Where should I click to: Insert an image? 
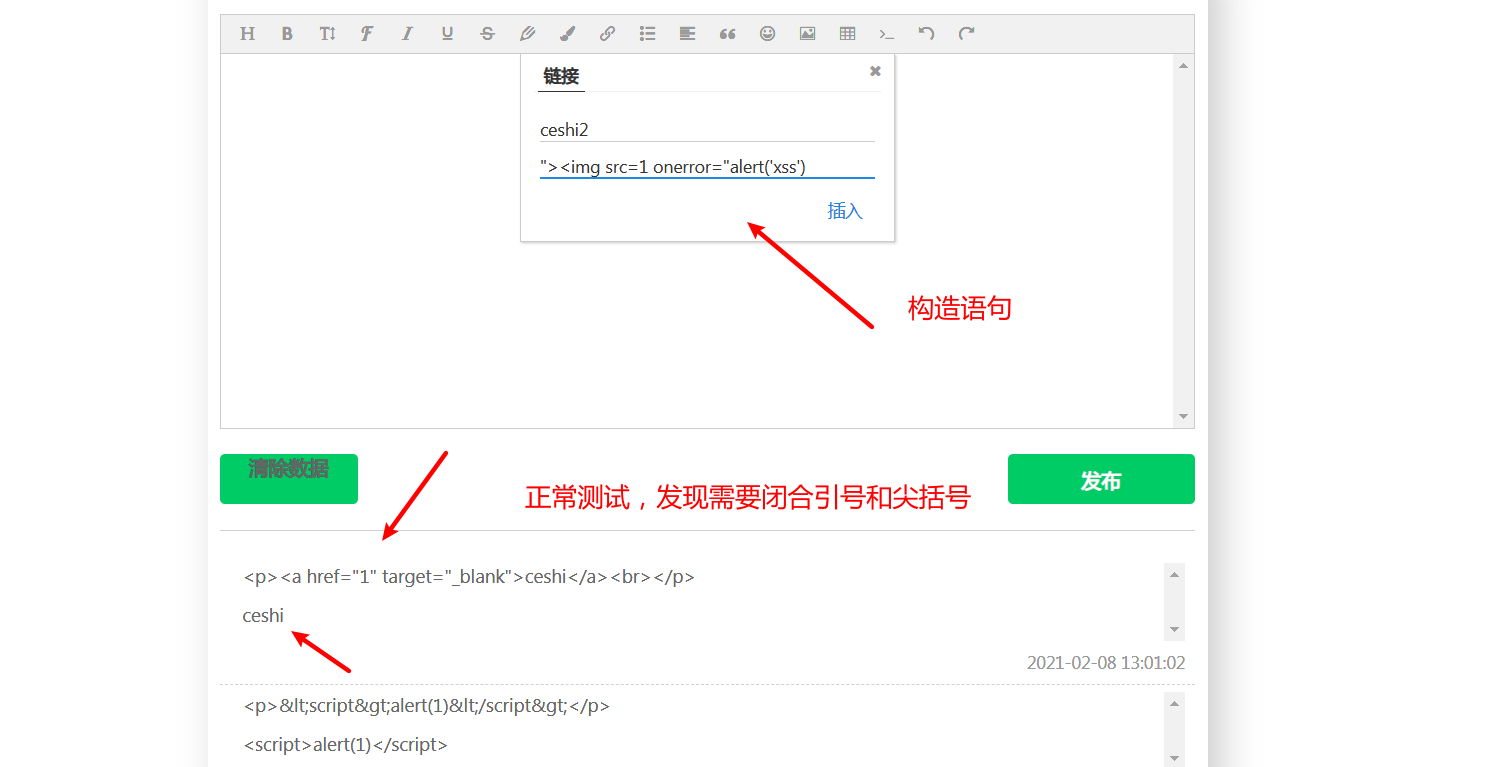[x=807, y=34]
